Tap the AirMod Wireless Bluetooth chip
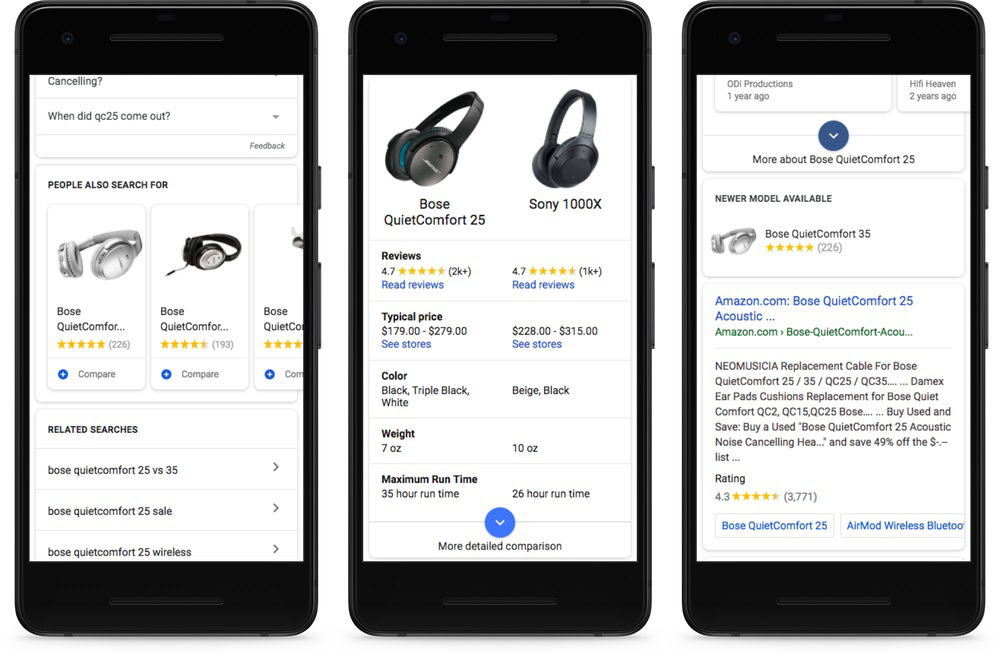The image size is (1000, 655). 902,526
